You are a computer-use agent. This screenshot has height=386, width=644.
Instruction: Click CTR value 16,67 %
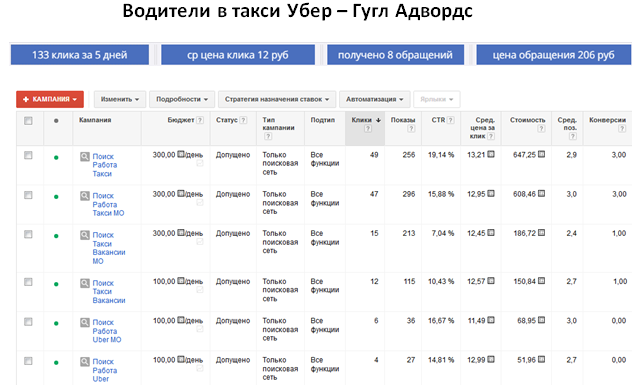[441, 321]
